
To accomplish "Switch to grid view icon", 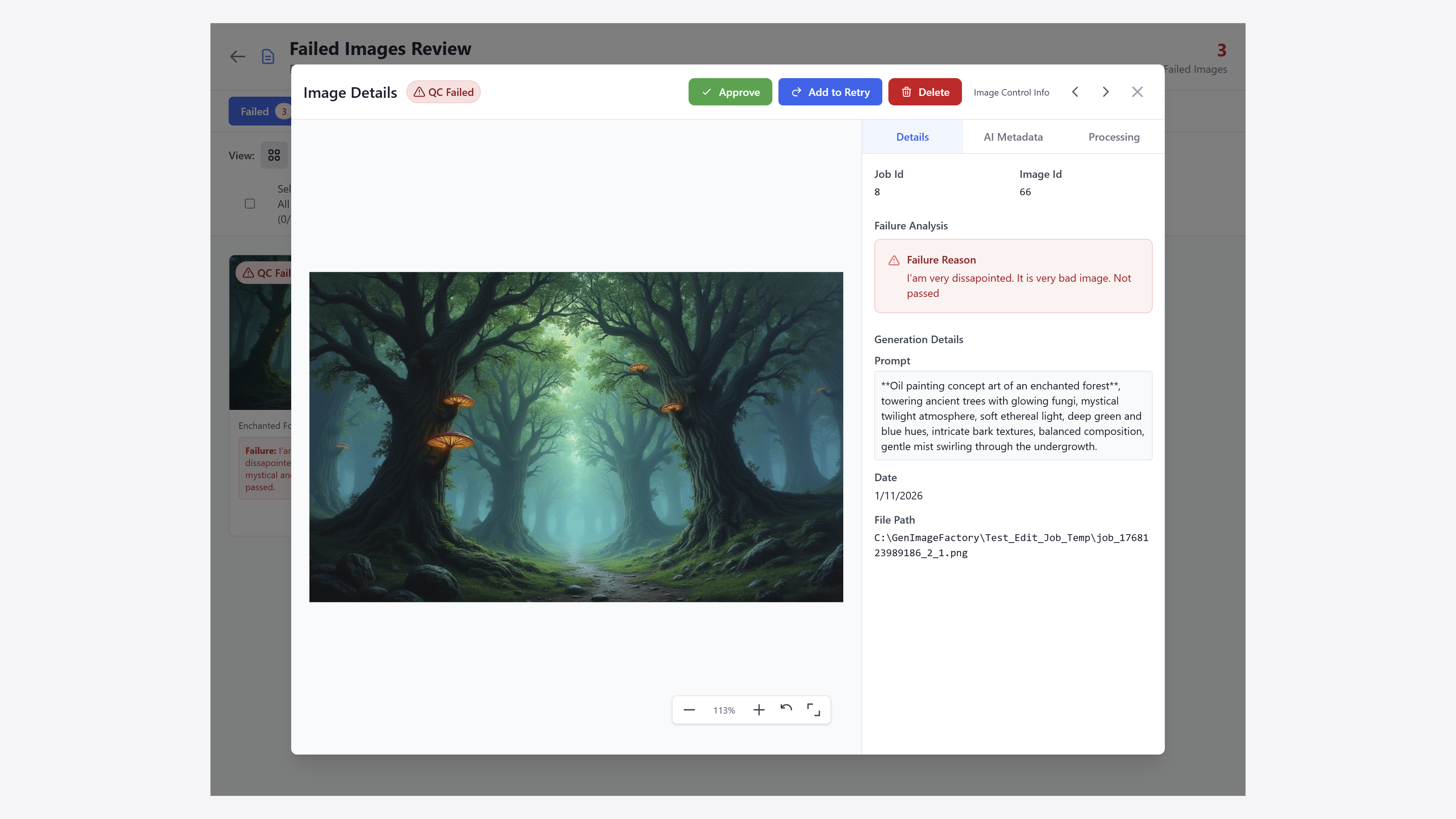I will [274, 155].
